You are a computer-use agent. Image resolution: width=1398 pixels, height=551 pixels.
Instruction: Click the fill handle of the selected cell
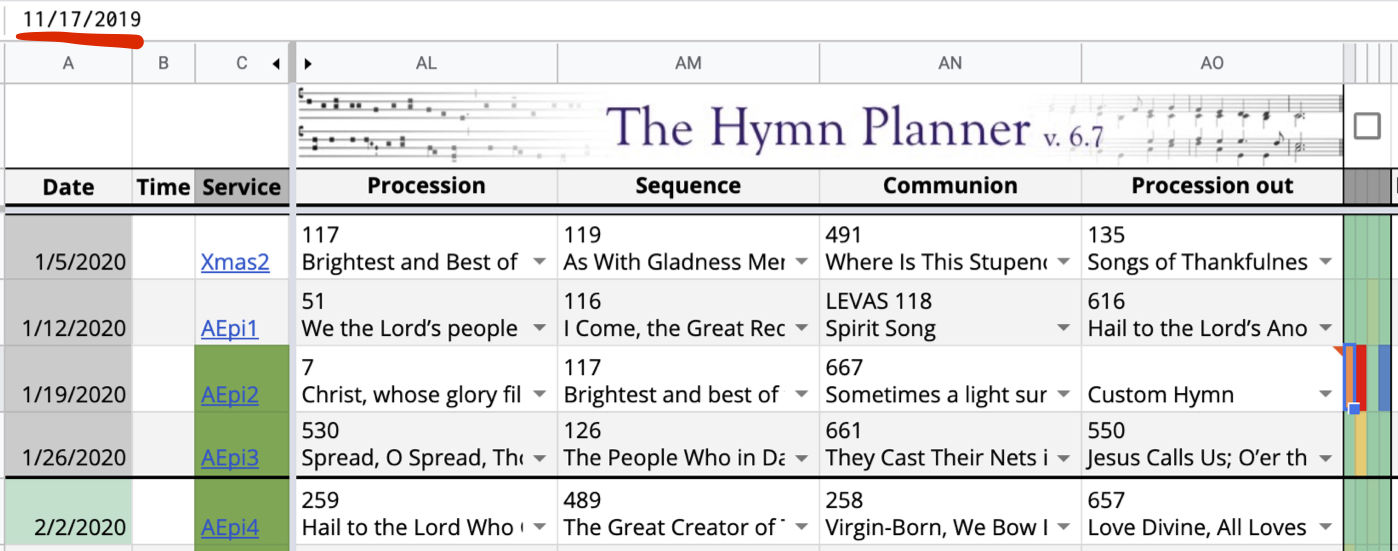point(1354,409)
